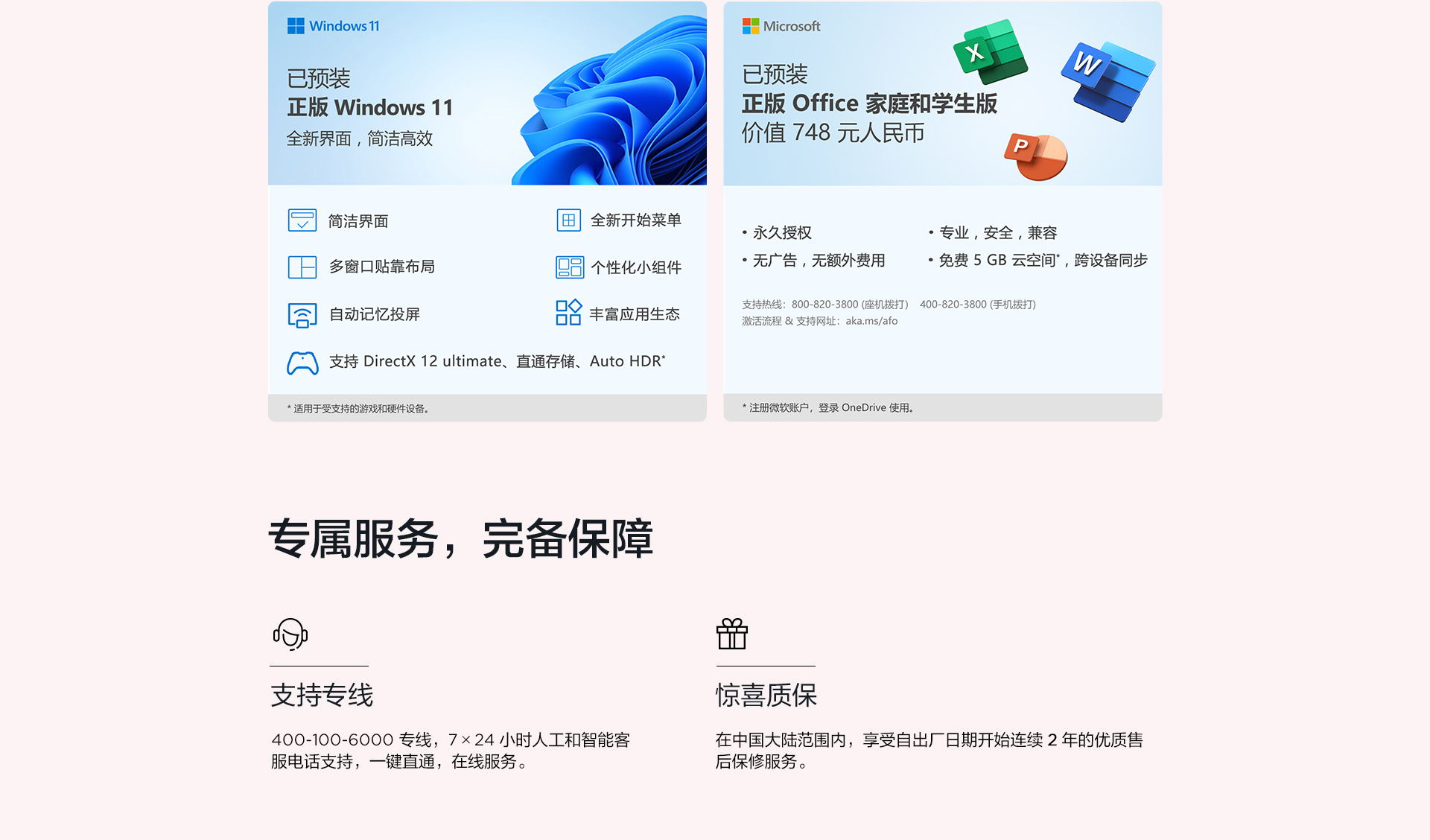Click the Windows 11 bloom wallpaper image
This screenshot has width=1430, height=840.
tap(609, 100)
